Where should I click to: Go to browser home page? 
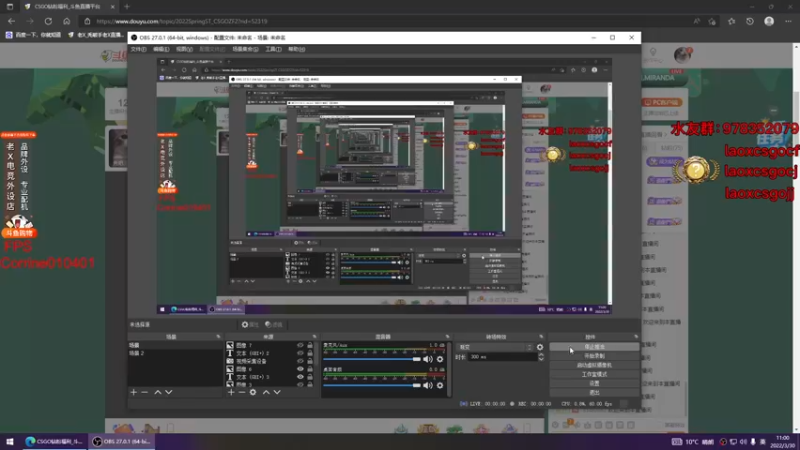[x=66, y=21]
